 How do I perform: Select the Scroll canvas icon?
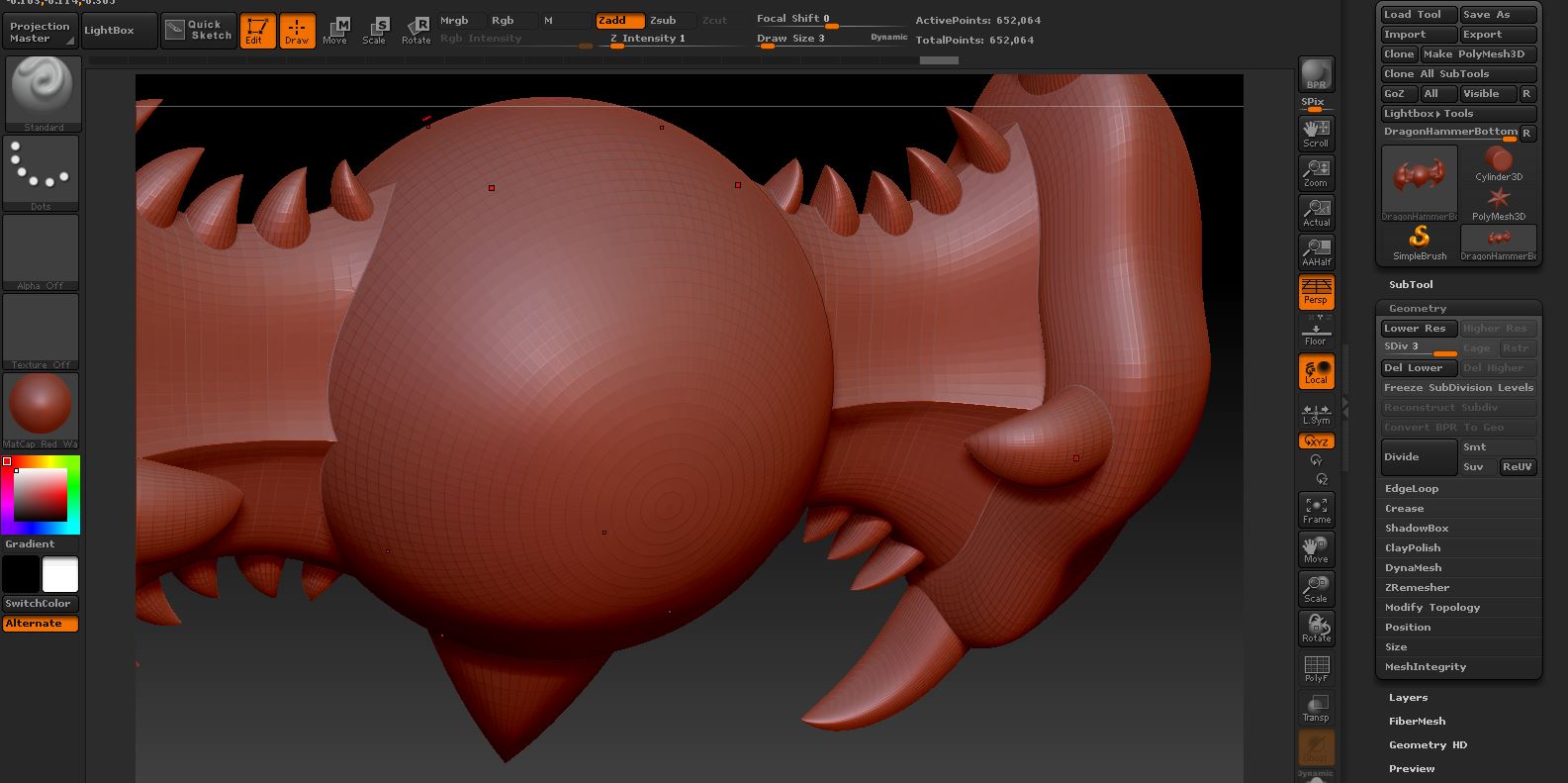pyautogui.click(x=1316, y=133)
